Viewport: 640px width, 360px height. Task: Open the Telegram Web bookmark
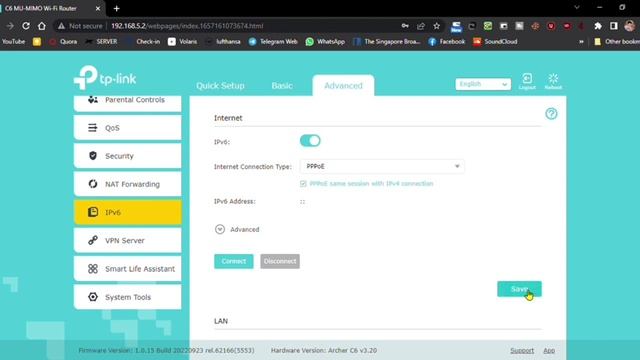tap(273, 42)
